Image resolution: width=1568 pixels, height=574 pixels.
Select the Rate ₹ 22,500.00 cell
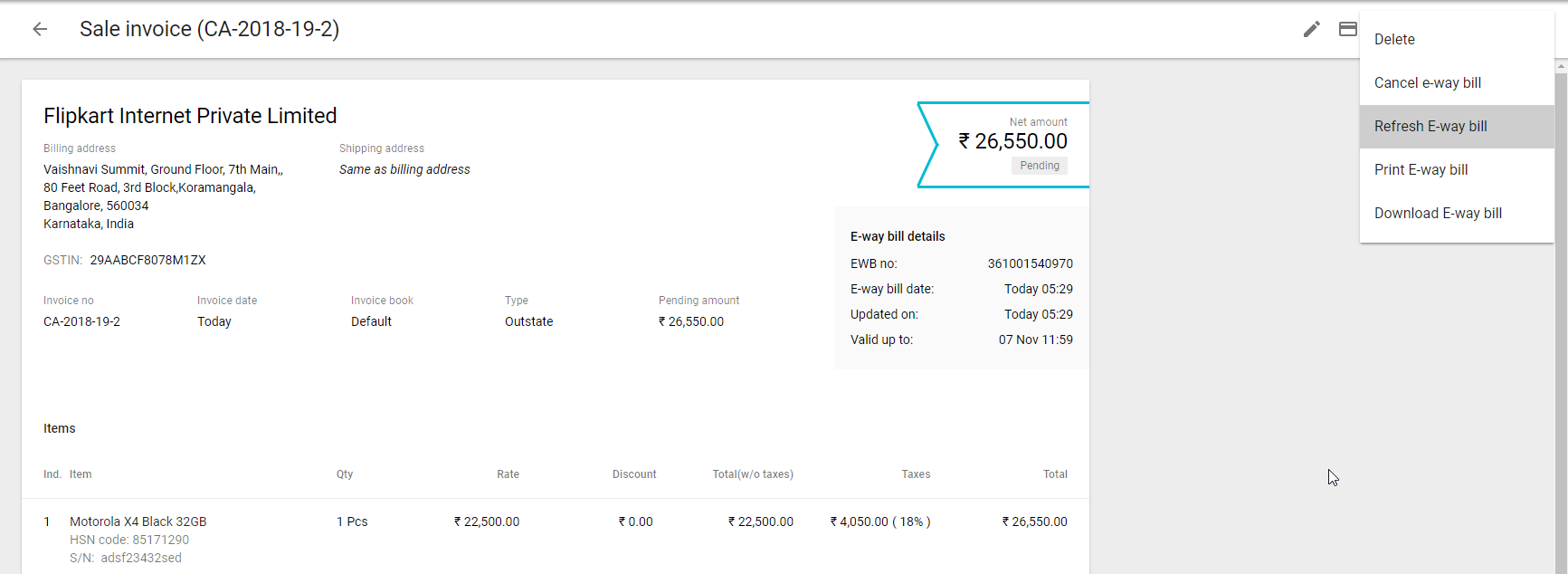(487, 521)
